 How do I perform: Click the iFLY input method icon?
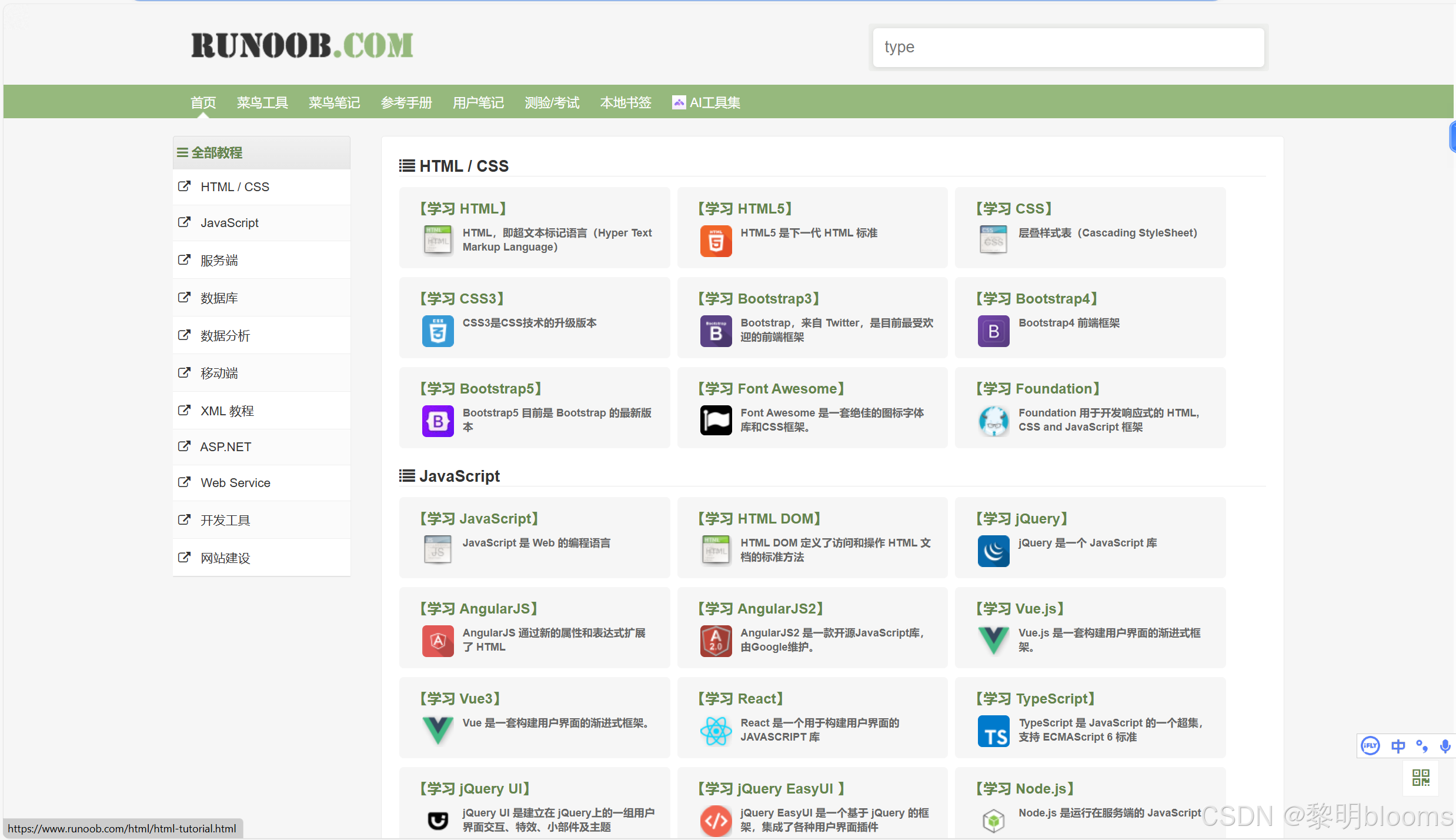pyautogui.click(x=1370, y=746)
